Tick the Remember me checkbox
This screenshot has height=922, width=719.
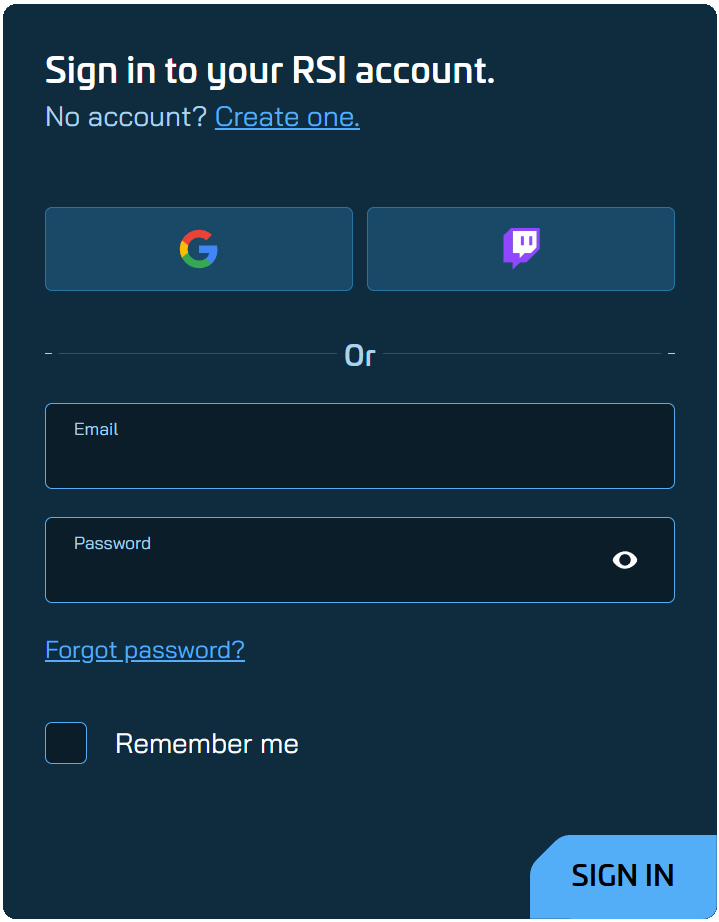(x=66, y=743)
